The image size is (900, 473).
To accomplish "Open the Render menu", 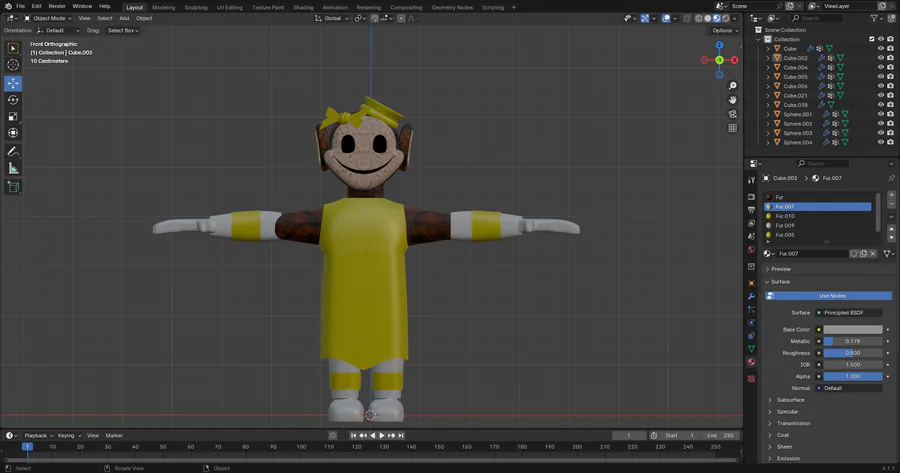I will pos(57,6).
